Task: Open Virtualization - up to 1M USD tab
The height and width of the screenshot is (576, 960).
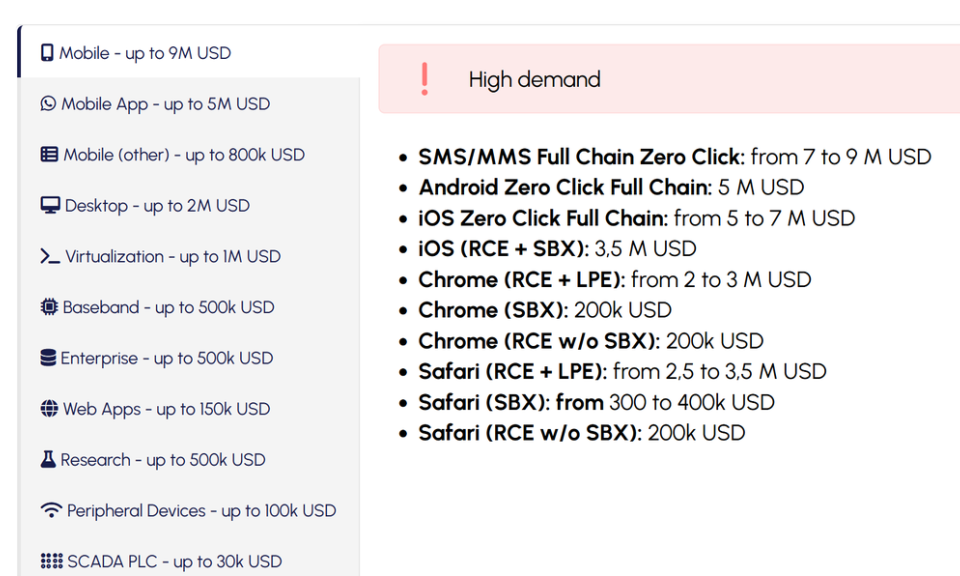Action: (173, 257)
